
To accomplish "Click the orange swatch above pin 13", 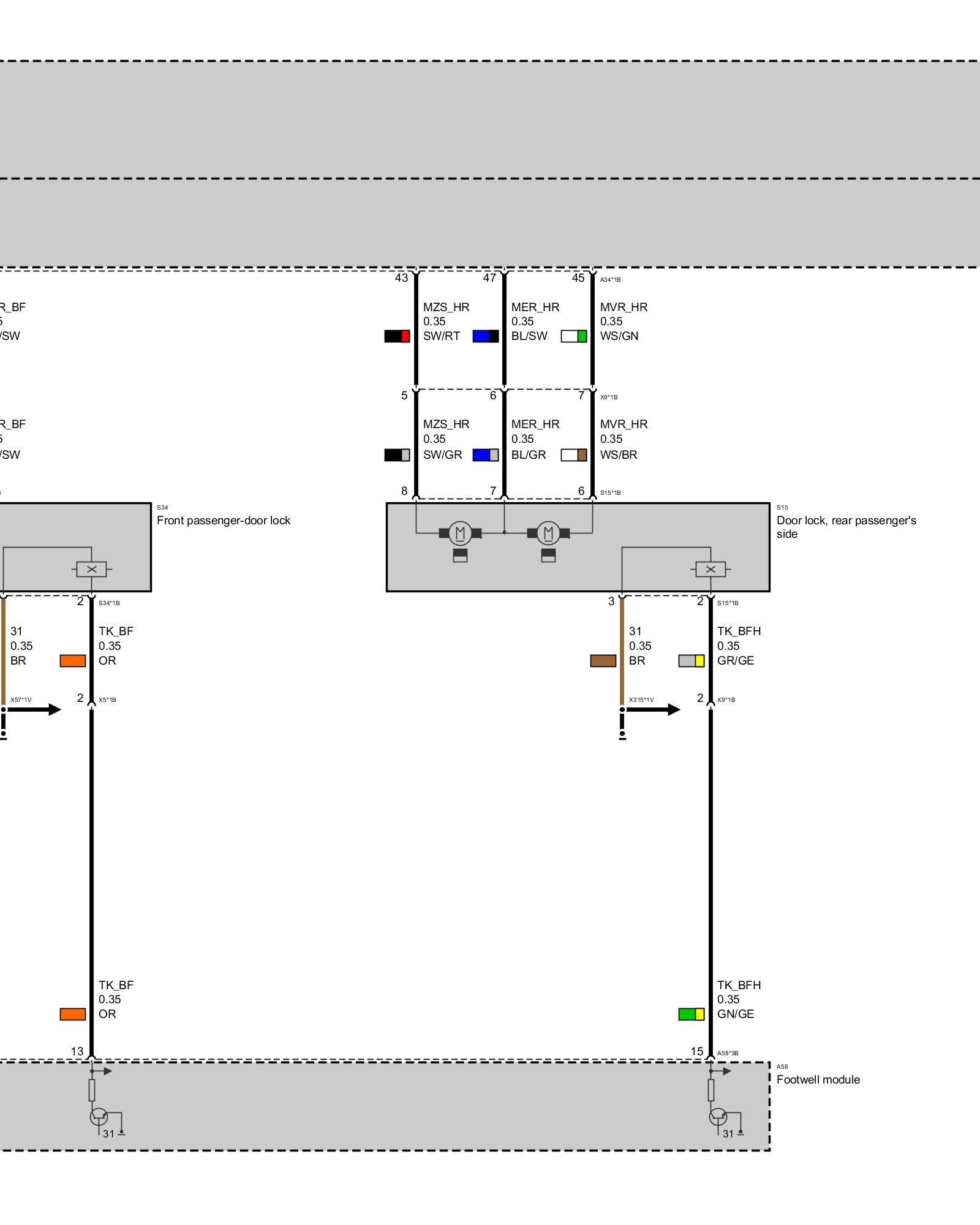I will click(x=72, y=1014).
